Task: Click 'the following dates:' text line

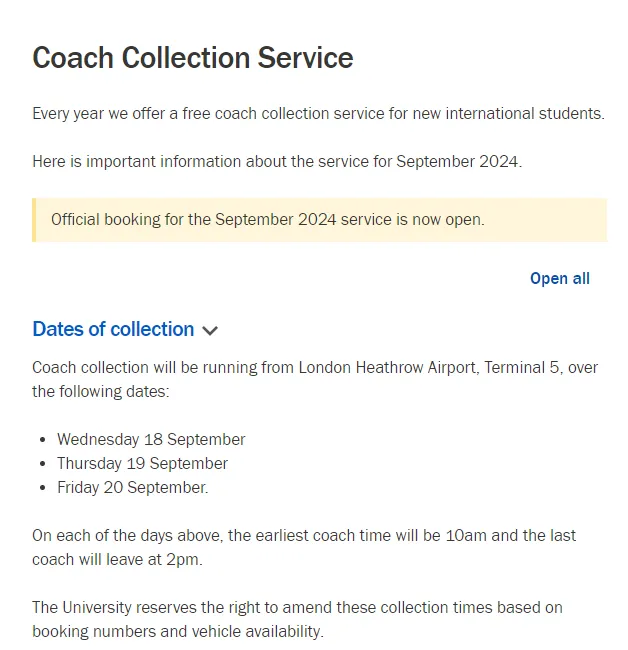Action: pos(101,391)
